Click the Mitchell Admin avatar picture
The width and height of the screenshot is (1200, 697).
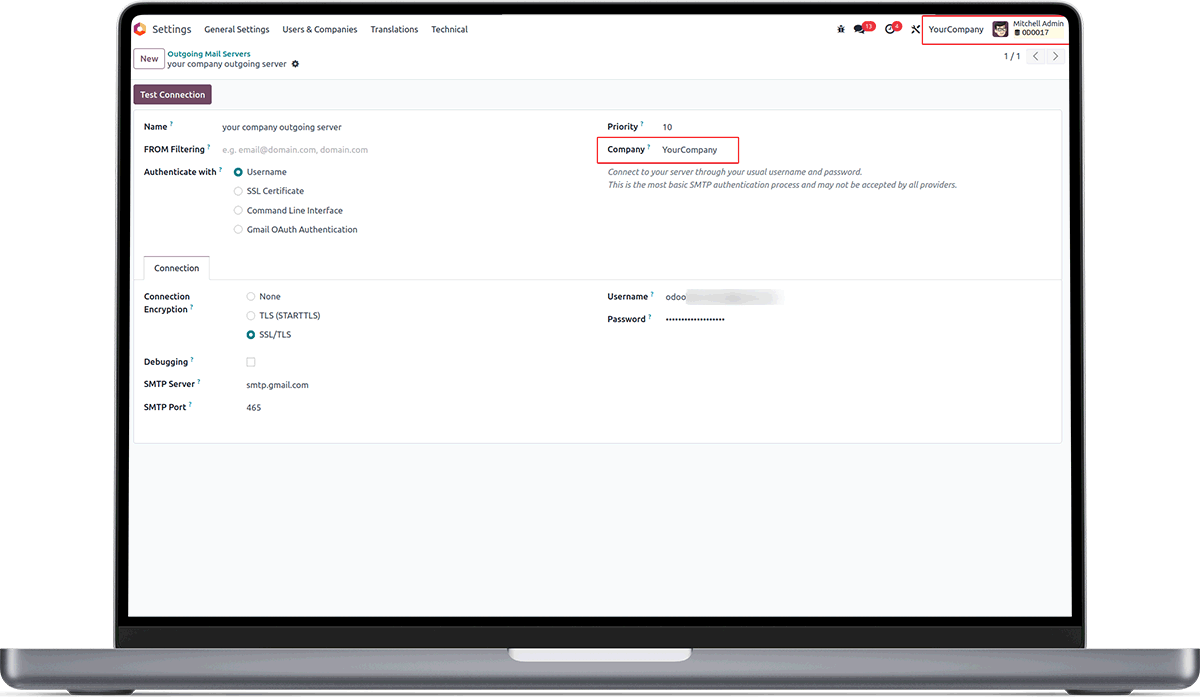tap(1000, 29)
